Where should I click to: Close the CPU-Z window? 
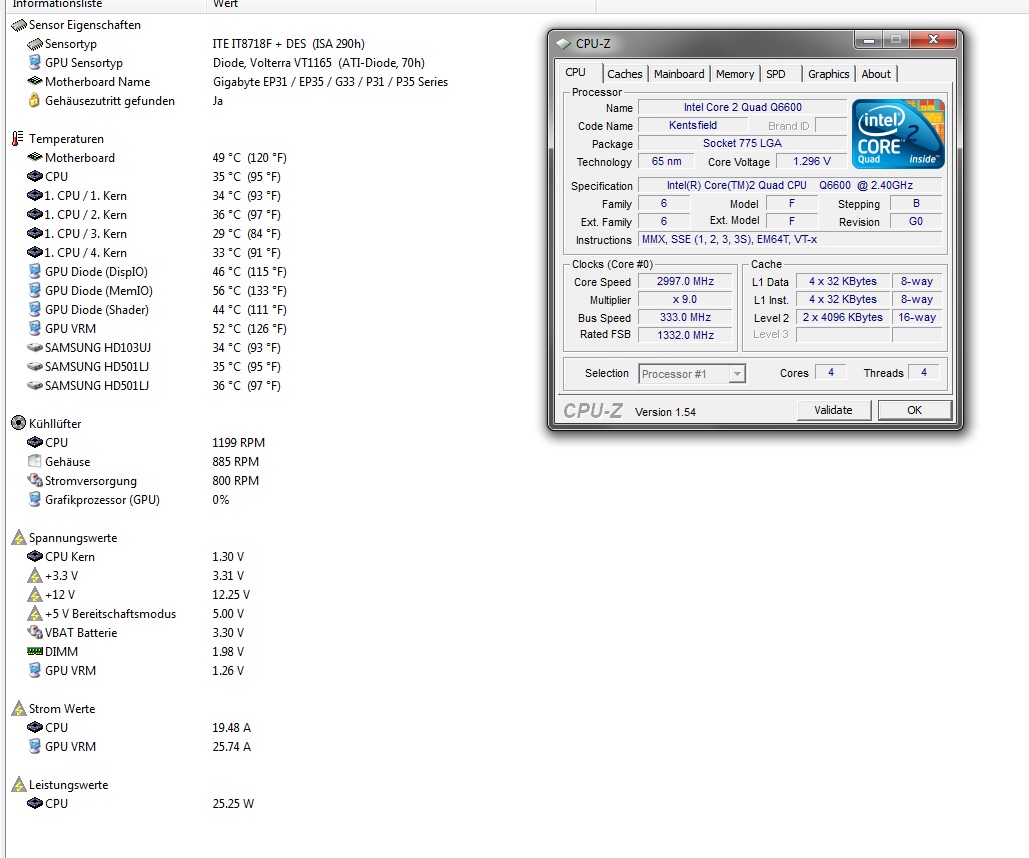[933, 40]
